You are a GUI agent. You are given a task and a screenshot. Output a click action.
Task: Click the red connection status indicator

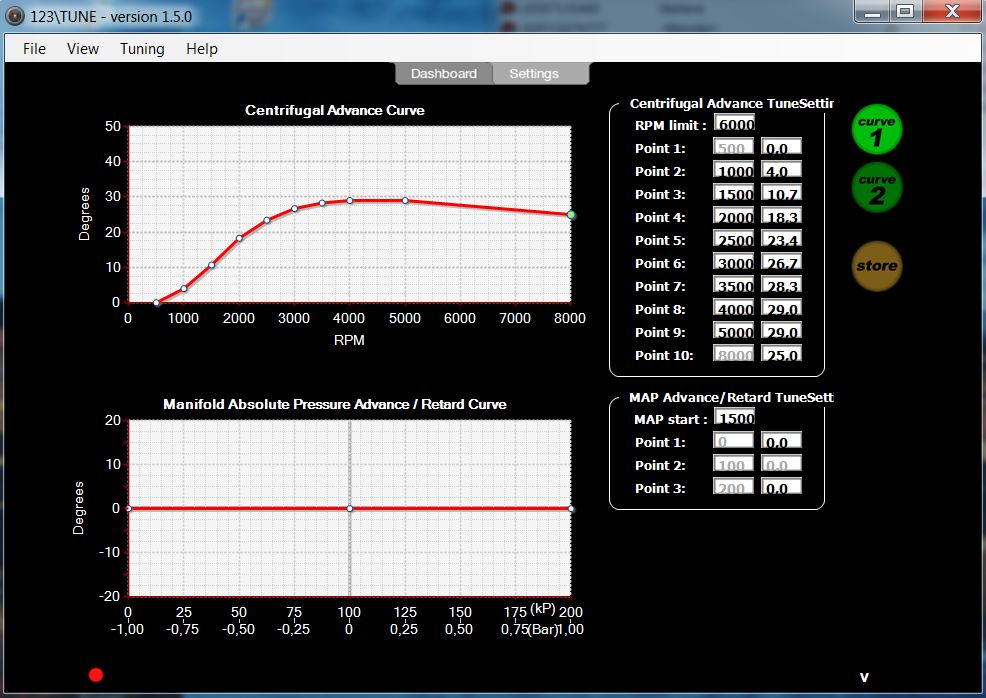click(x=96, y=675)
